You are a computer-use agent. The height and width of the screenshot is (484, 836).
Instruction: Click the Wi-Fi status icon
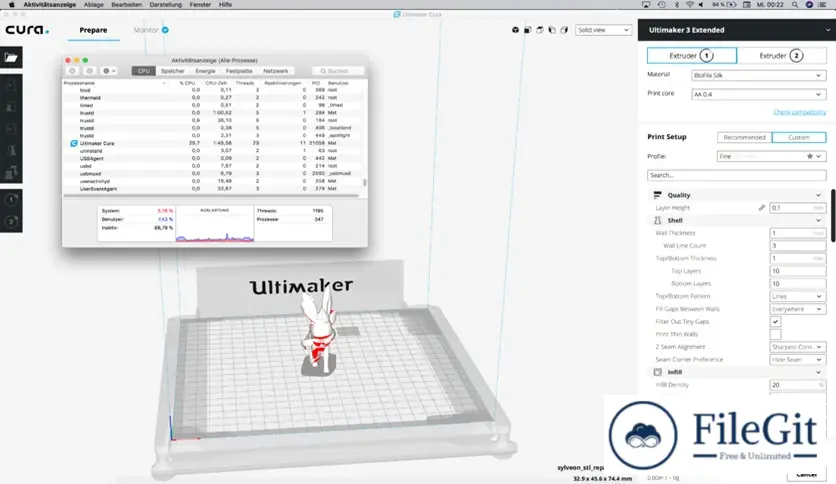(689, 4)
